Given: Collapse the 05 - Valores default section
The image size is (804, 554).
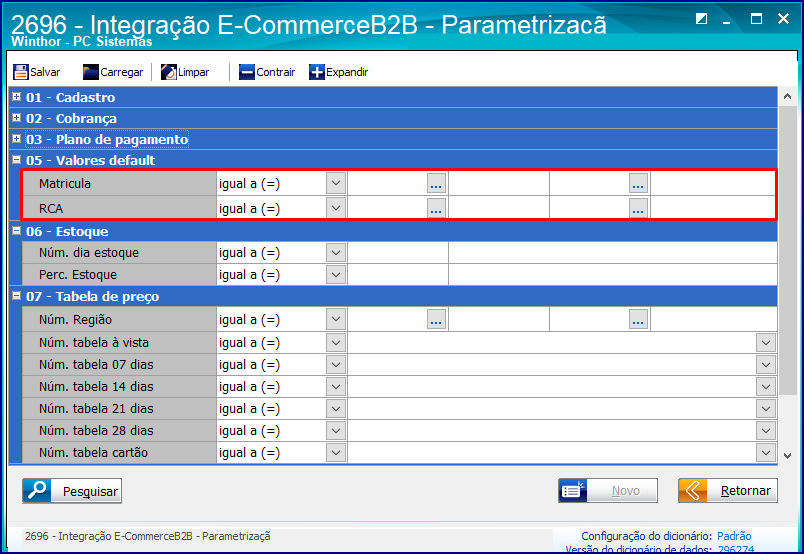Looking at the screenshot, I should [x=16, y=160].
